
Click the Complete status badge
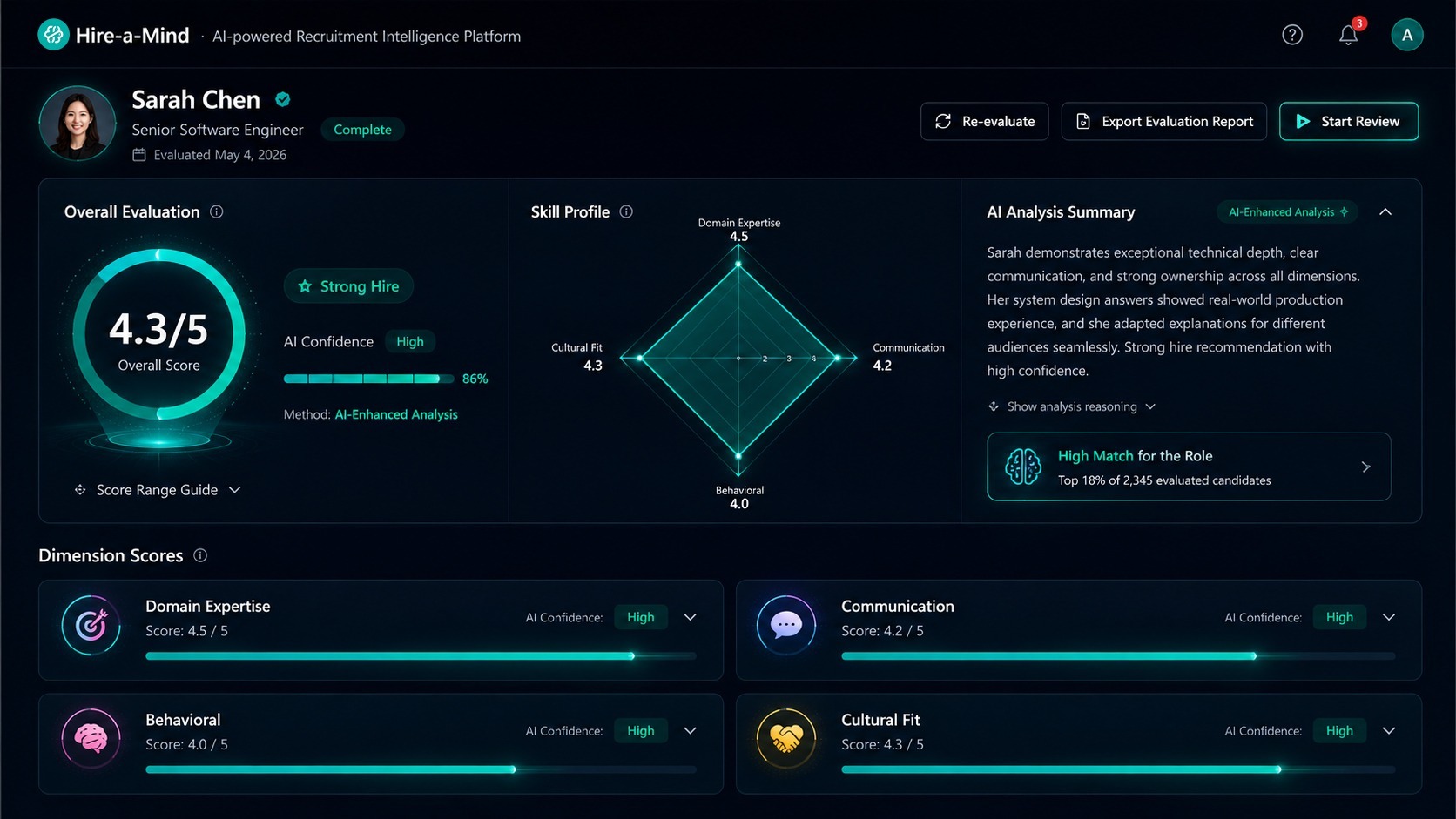point(362,130)
